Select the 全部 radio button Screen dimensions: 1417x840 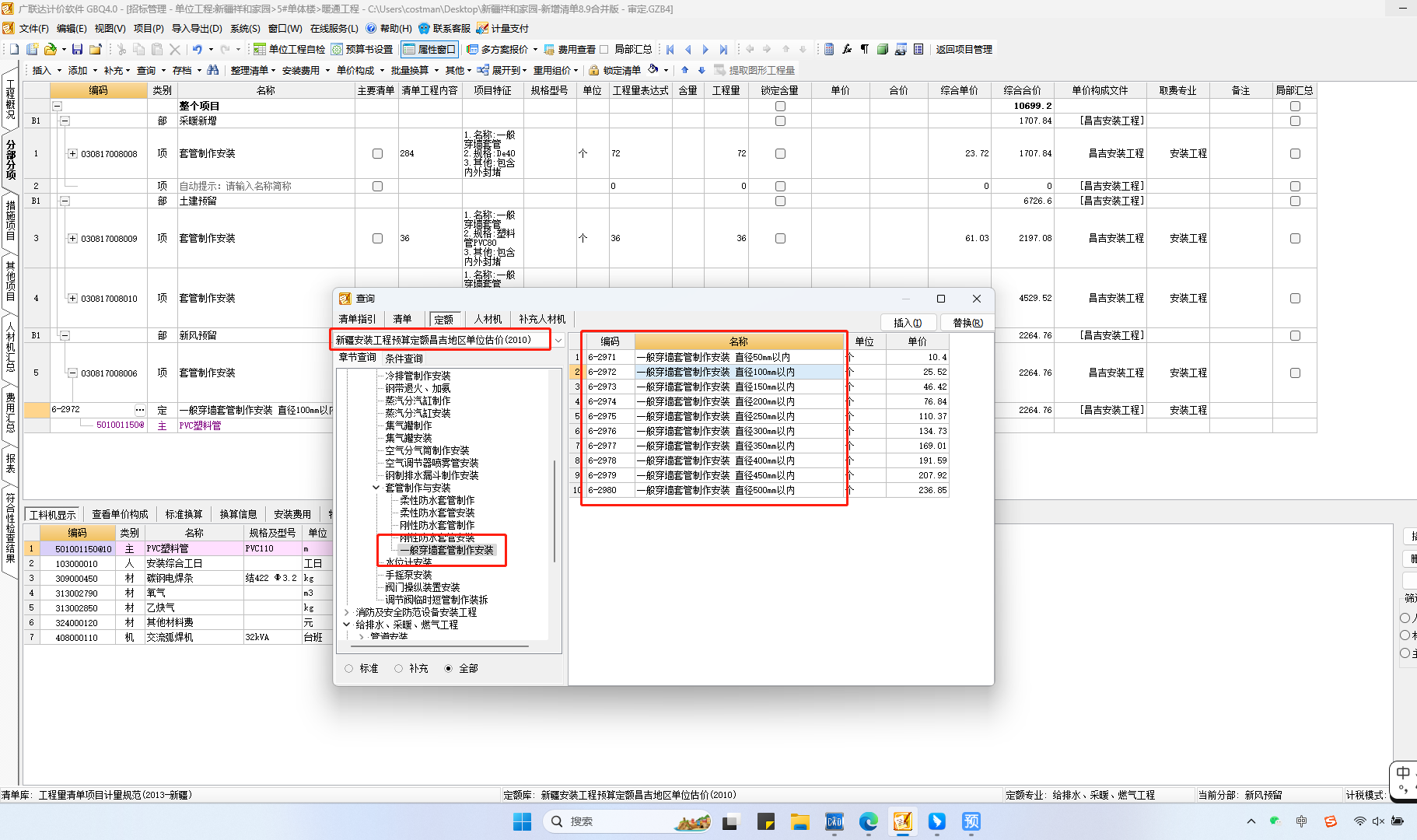click(x=448, y=669)
